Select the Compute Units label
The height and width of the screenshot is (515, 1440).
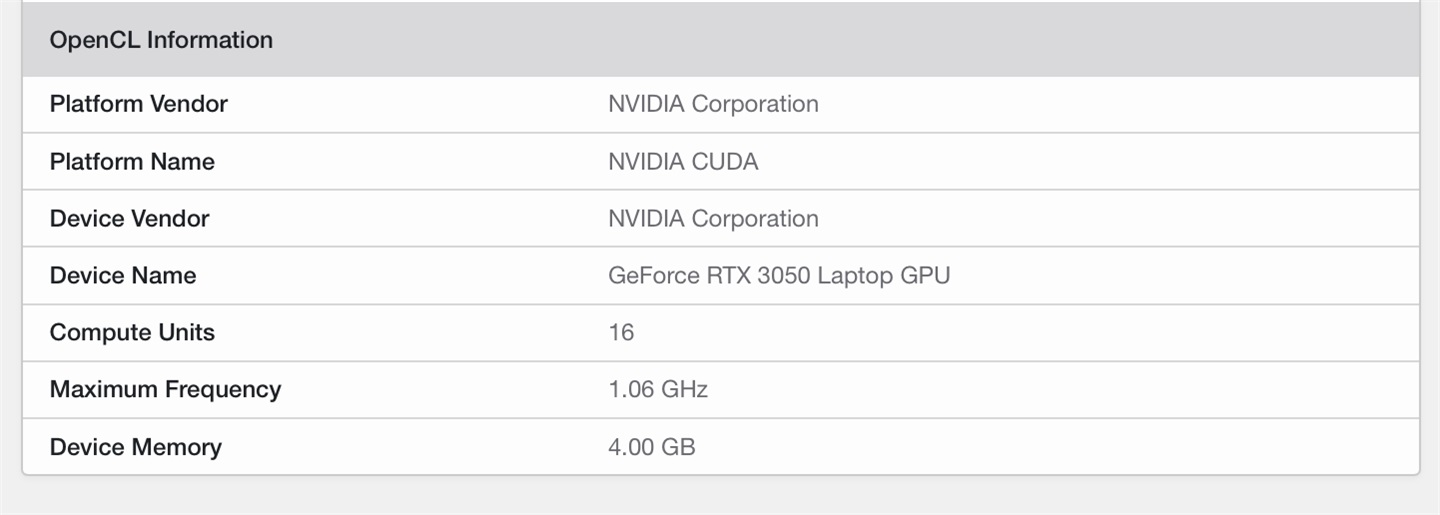(x=132, y=332)
